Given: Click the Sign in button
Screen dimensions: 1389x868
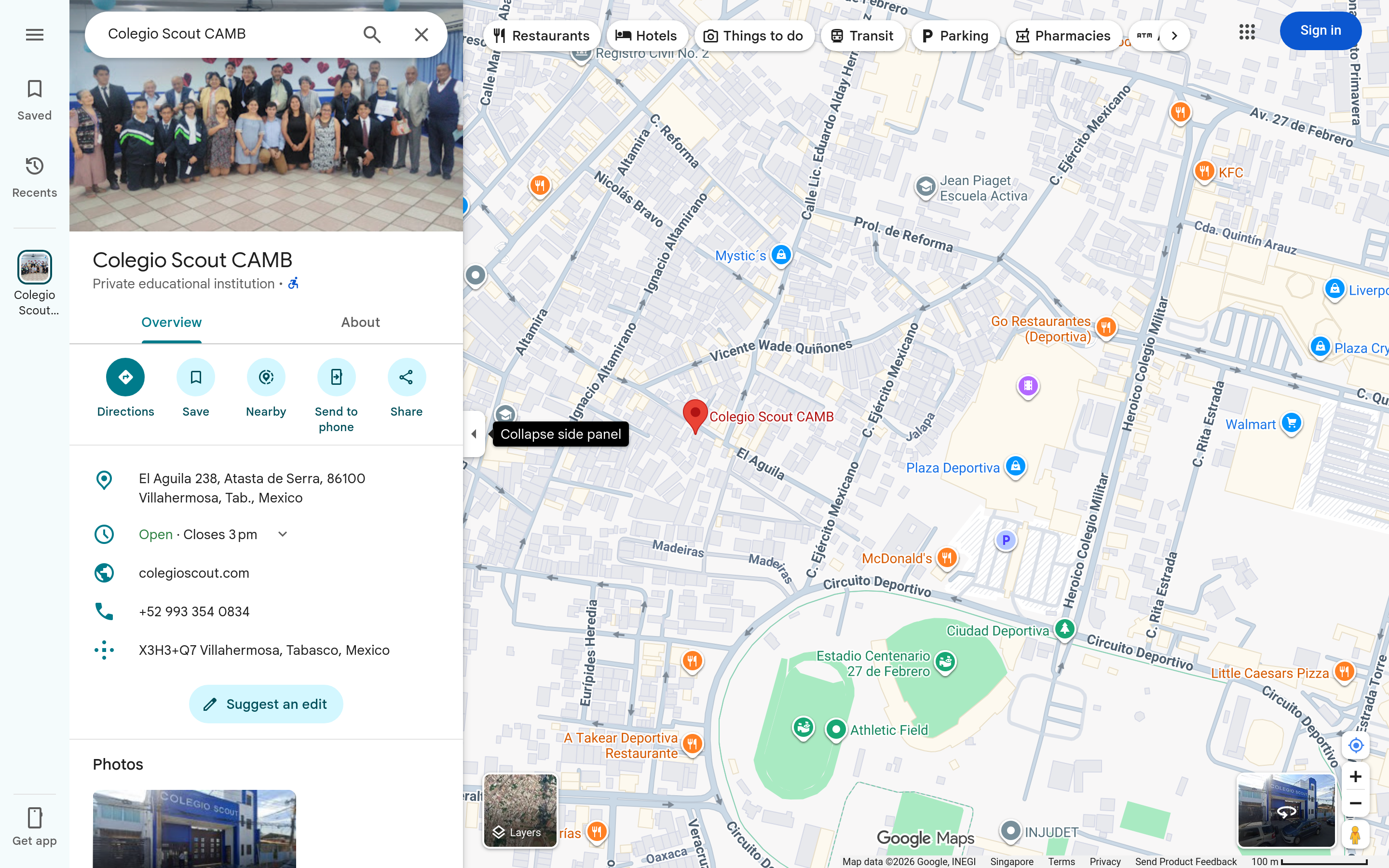Looking at the screenshot, I should (1320, 30).
